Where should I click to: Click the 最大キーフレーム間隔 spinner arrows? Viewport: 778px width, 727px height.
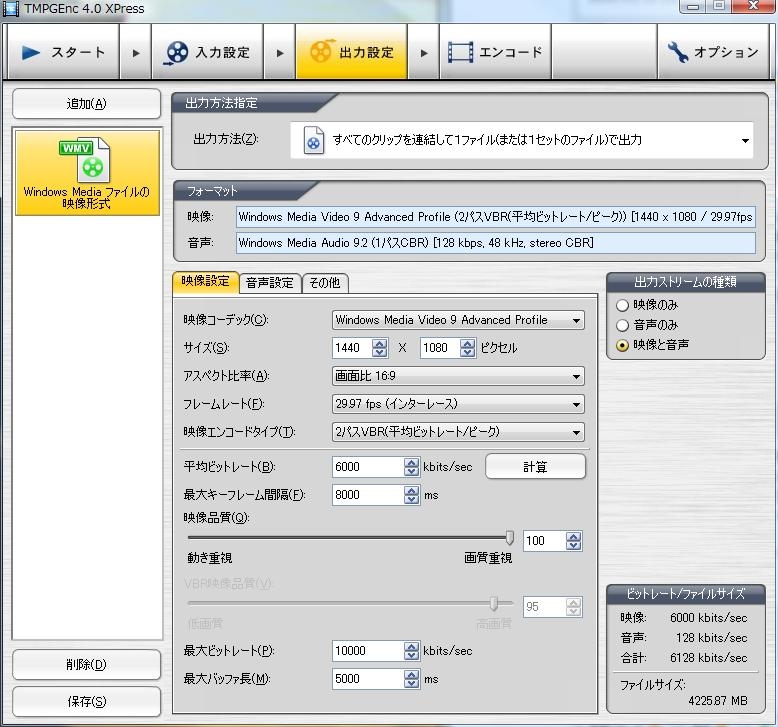[x=412, y=495]
